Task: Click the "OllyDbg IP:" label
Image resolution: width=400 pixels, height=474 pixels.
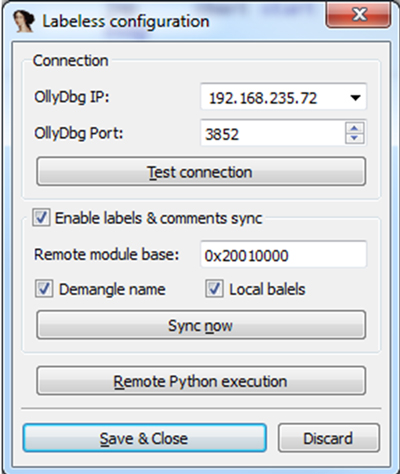Action: point(72,97)
